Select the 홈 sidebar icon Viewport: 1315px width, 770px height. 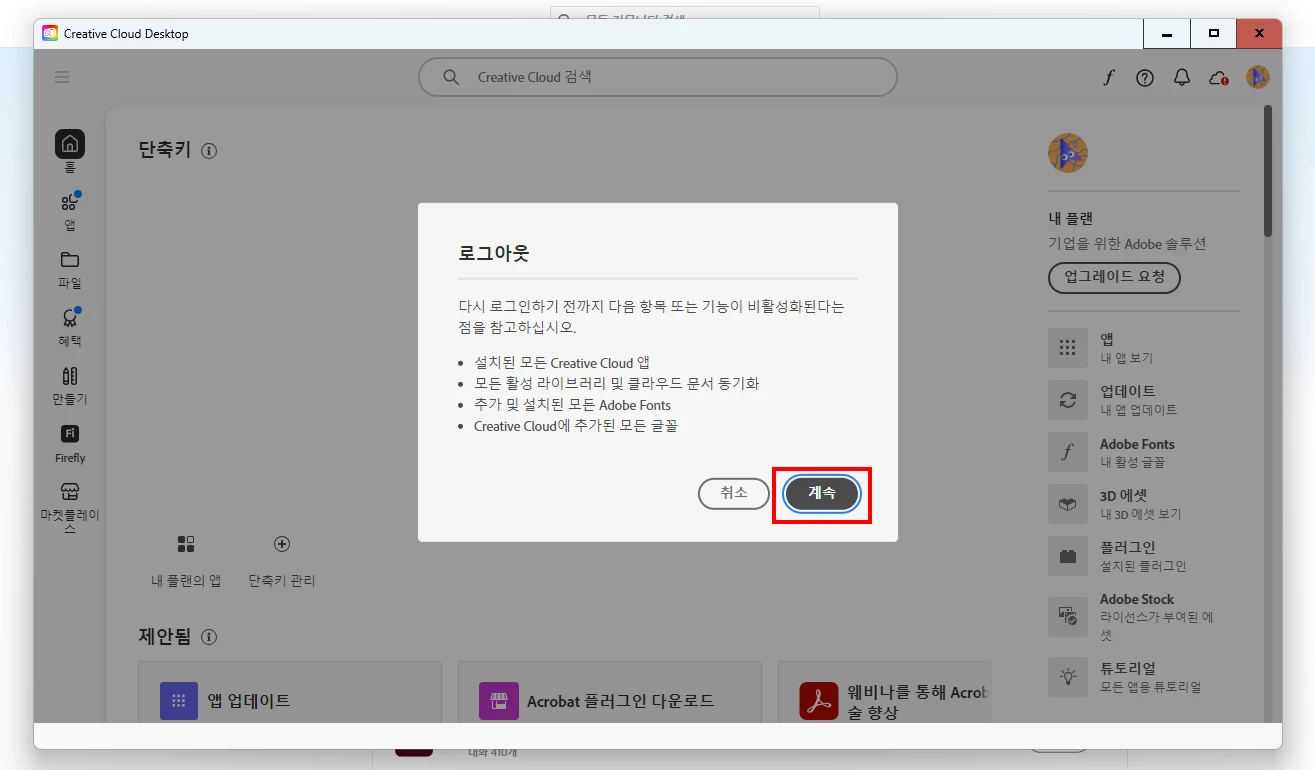pyautogui.click(x=70, y=144)
